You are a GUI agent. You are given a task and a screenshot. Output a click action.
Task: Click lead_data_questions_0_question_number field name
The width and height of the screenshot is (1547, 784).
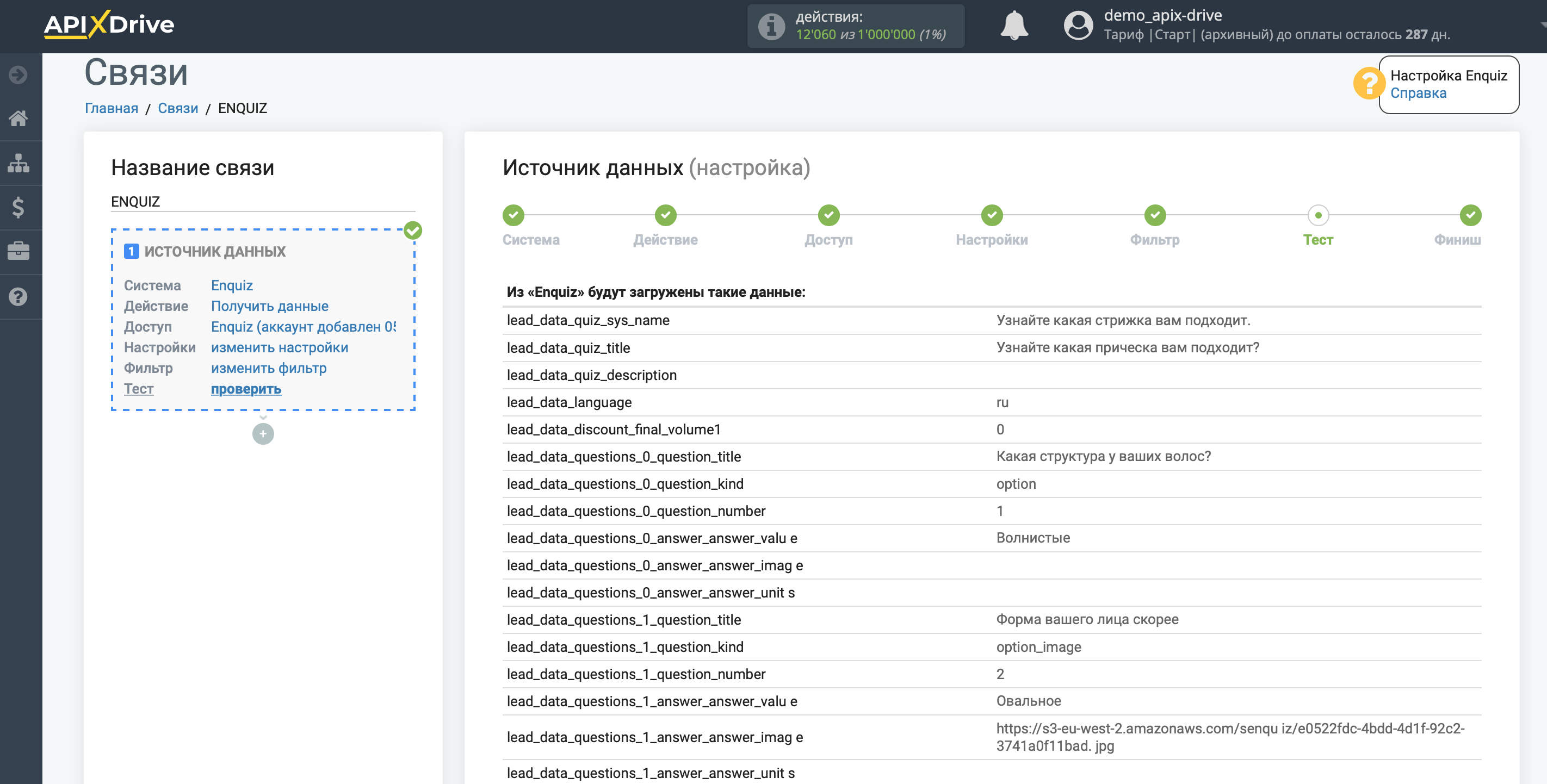[x=636, y=511]
